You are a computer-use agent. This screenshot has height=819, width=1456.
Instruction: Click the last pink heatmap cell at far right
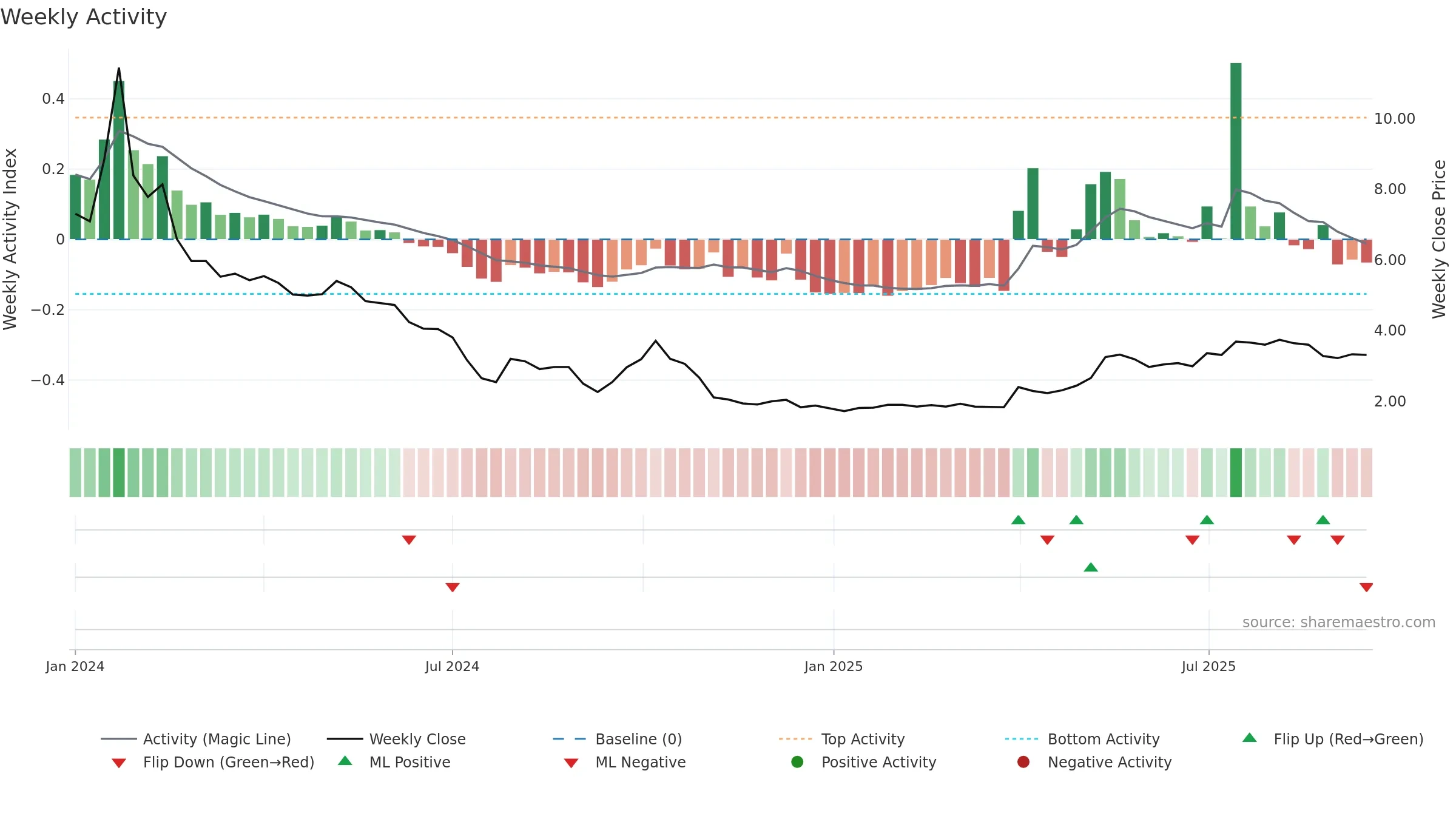(1366, 473)
